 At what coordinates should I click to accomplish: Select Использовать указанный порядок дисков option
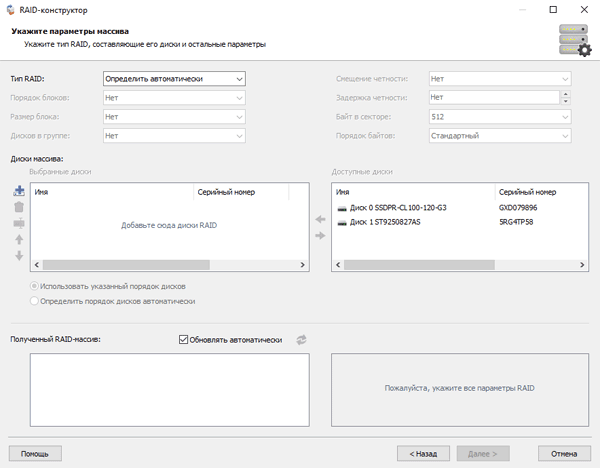pyautogui.click(x=36, y=286)
